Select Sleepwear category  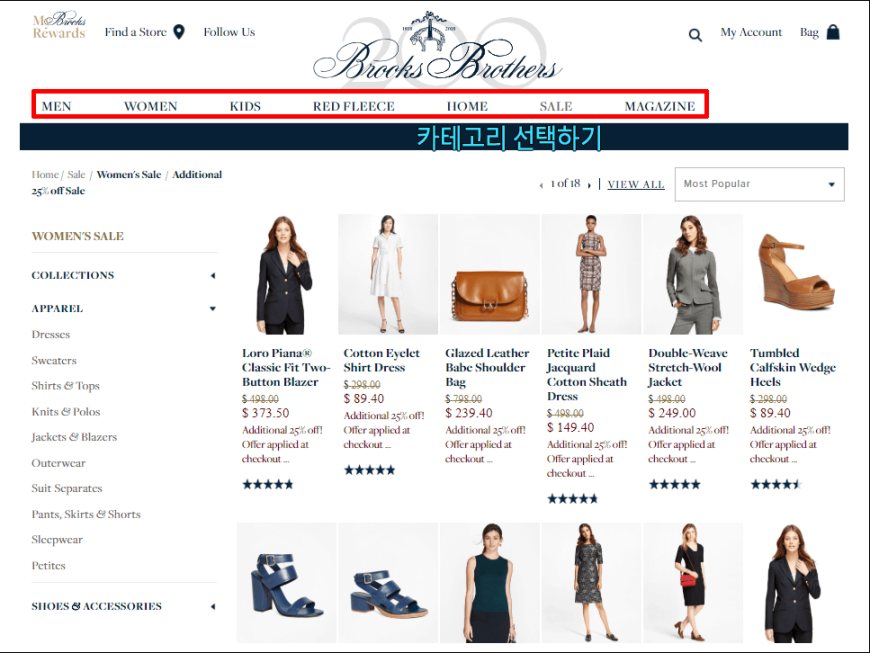57,540
